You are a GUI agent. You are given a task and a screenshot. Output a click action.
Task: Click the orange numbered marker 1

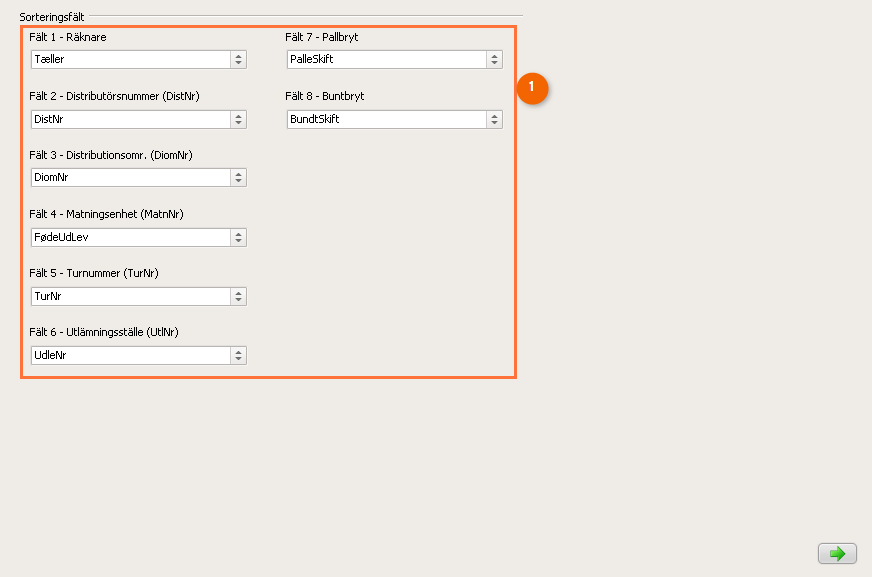click(532, 88)
